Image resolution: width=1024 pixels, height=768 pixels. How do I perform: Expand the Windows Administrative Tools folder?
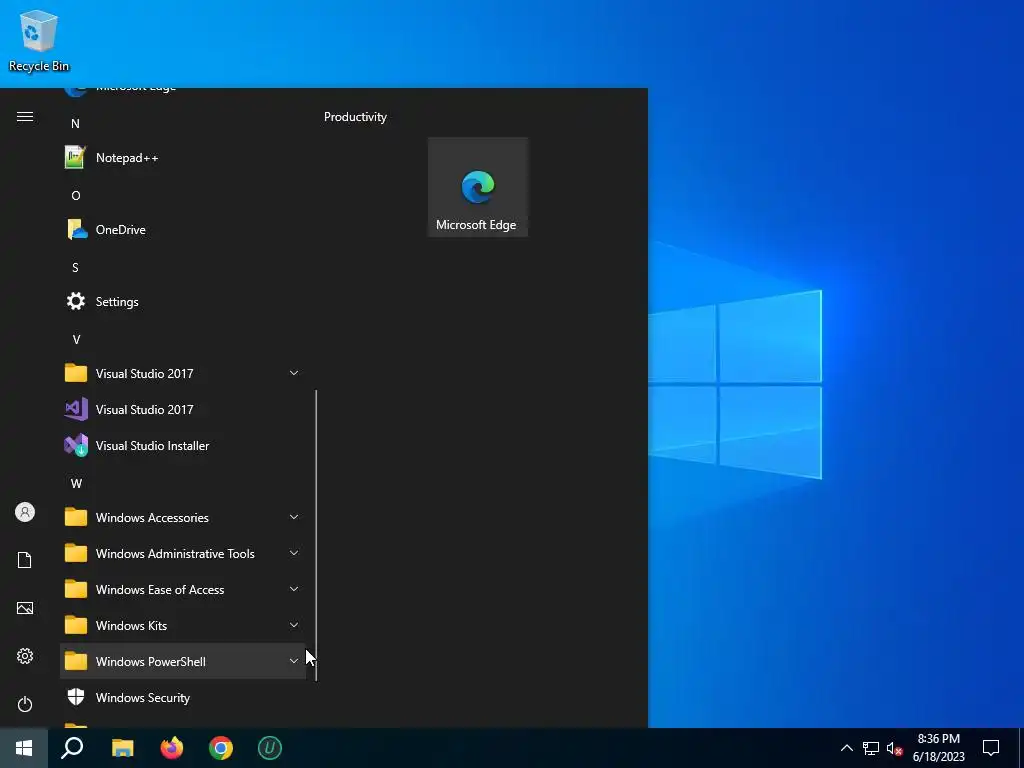point(183,553)
